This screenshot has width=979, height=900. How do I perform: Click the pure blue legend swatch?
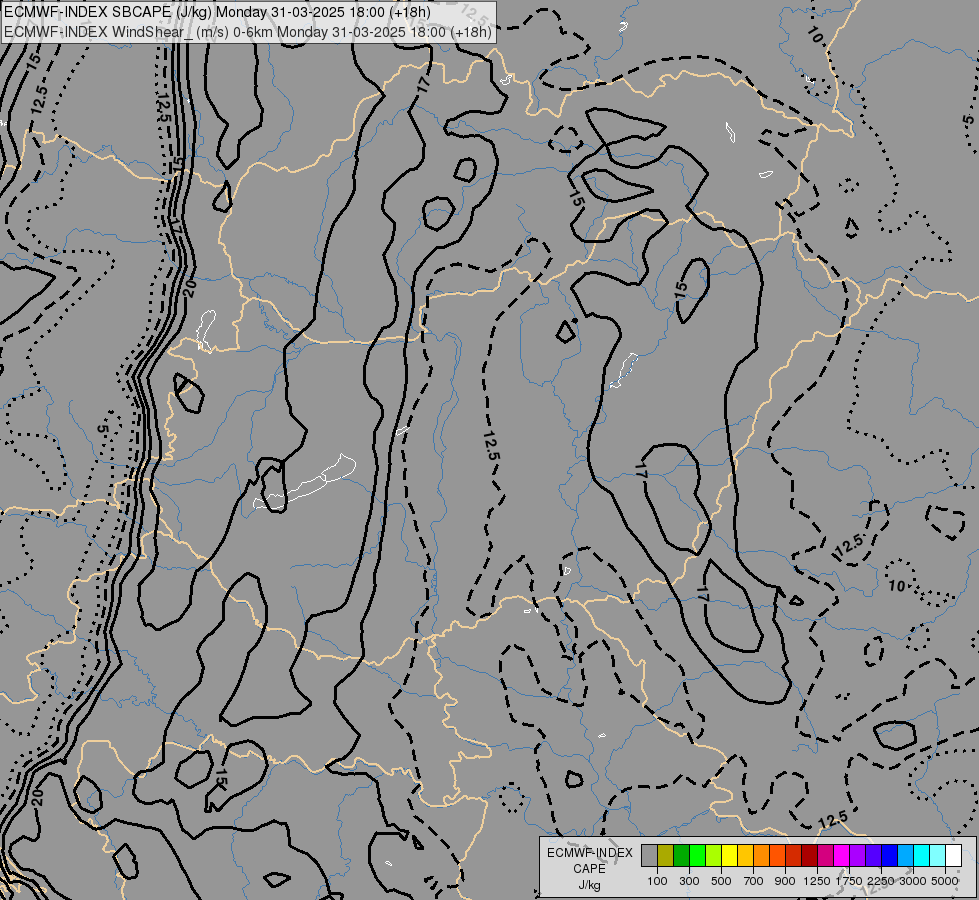pyautogui.click(x=890, y=855)
